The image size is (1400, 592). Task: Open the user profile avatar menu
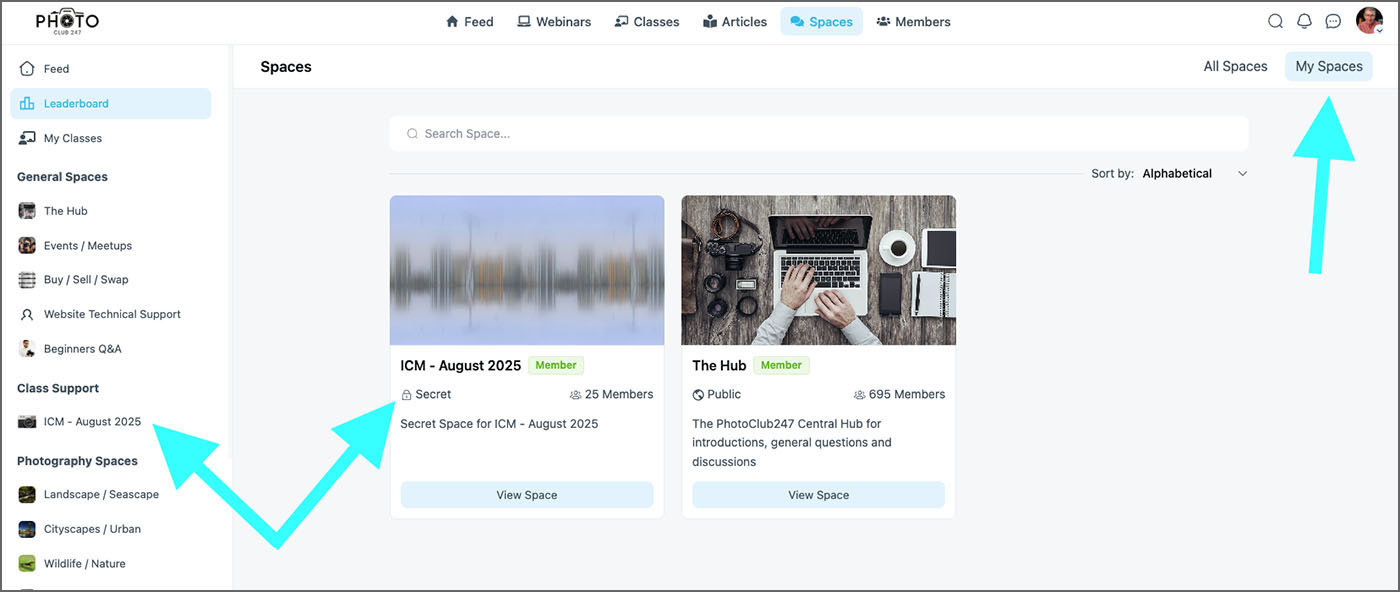[x=1369, y=21]
